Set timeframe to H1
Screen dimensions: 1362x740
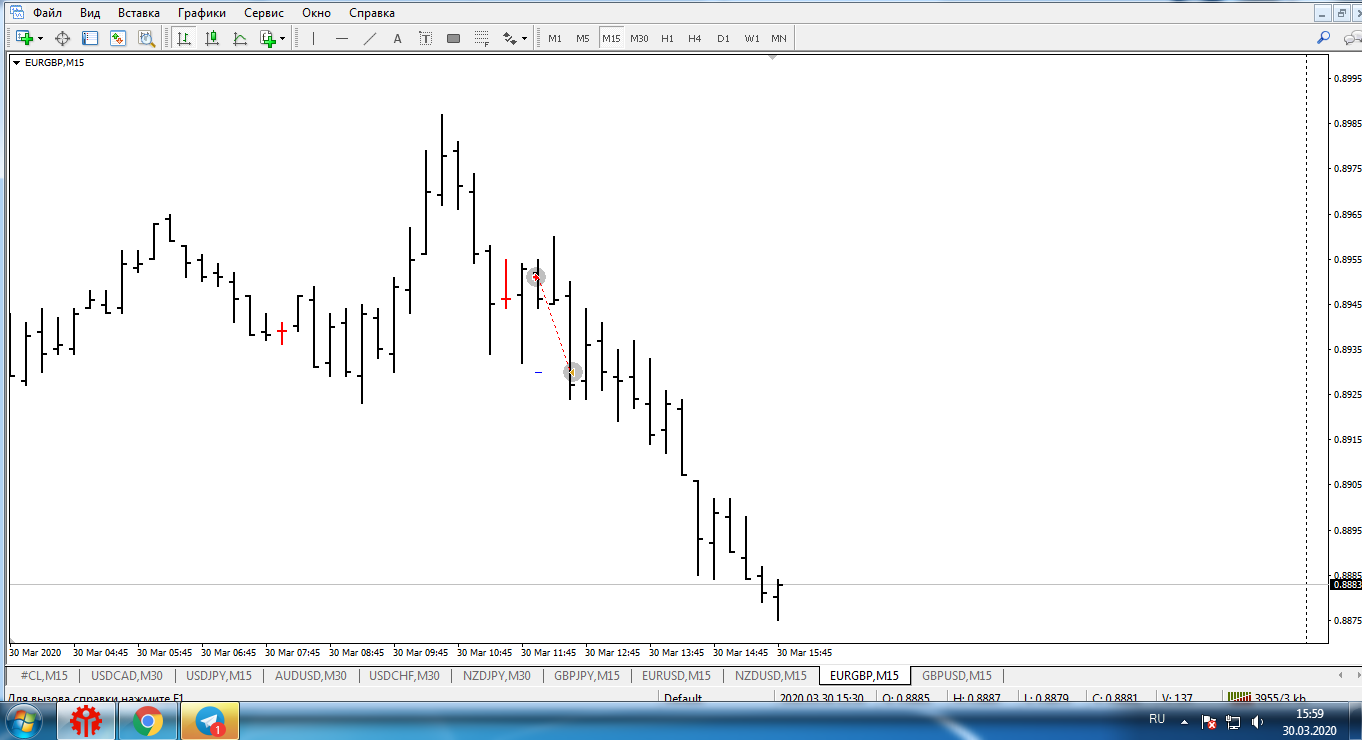tap(667, 38)
